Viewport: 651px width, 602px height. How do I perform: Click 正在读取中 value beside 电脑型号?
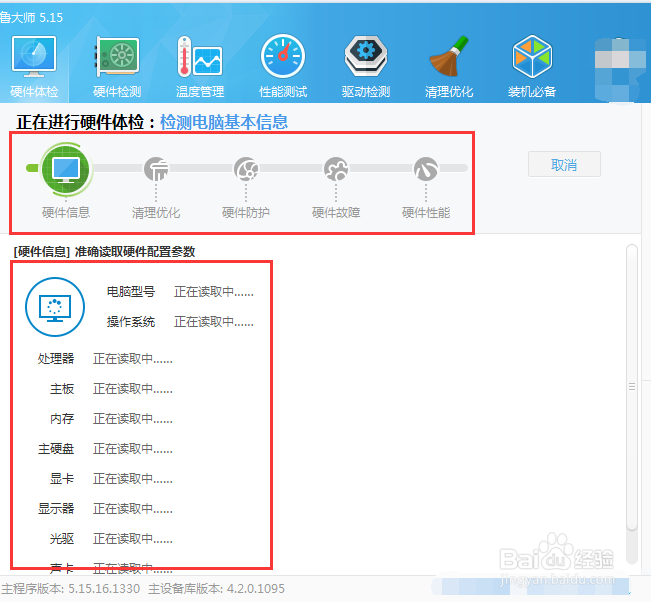click(214, 292)
